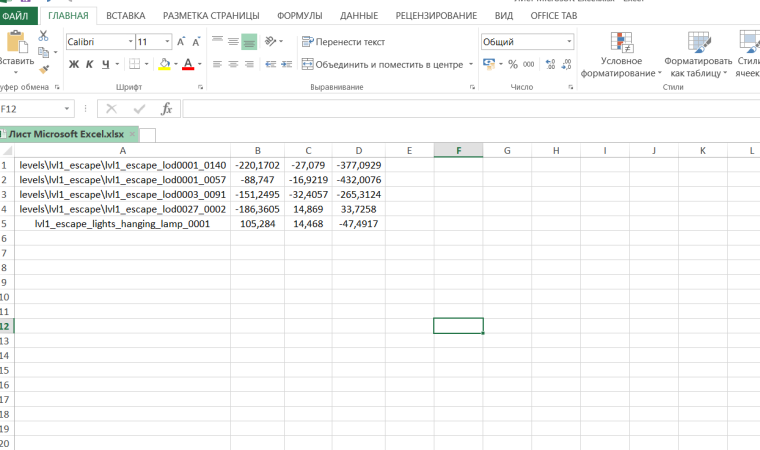
Task: Click Перенести текст wrap text button
Action: (343, 42)
